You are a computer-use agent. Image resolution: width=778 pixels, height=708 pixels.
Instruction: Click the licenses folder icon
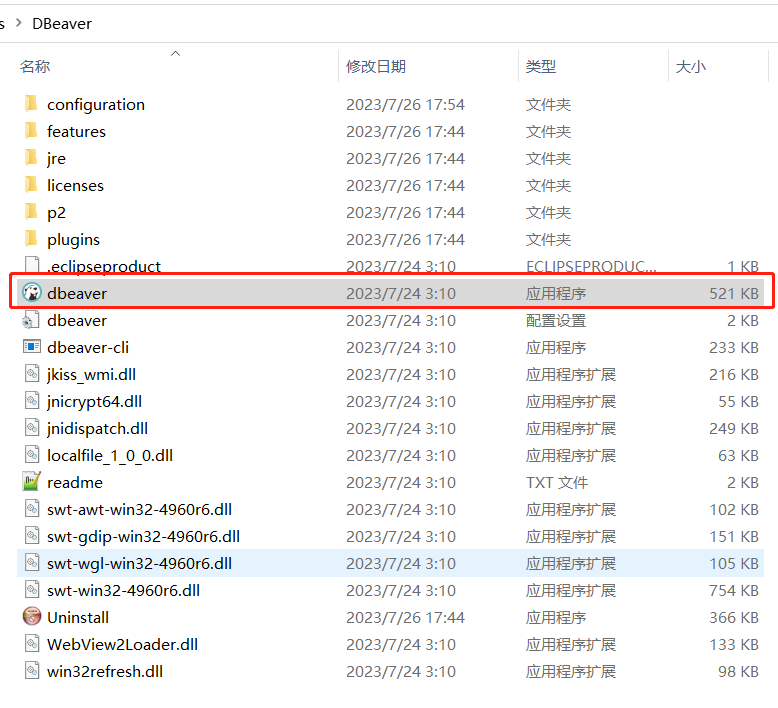click(x=31, y=185)
